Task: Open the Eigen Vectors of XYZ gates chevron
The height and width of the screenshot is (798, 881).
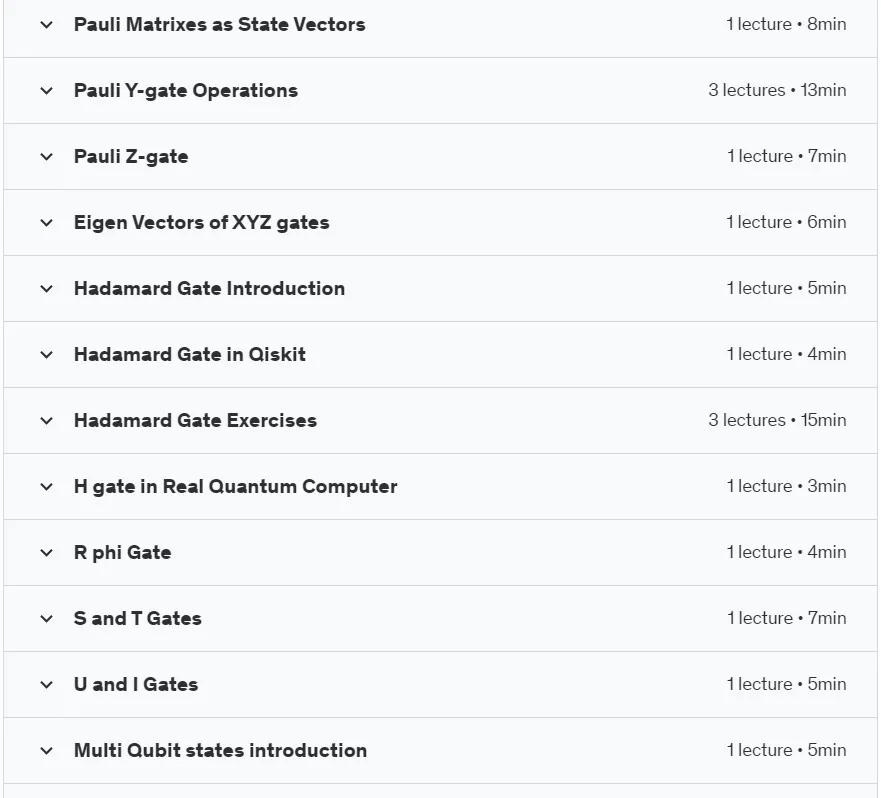Action: 47,223
